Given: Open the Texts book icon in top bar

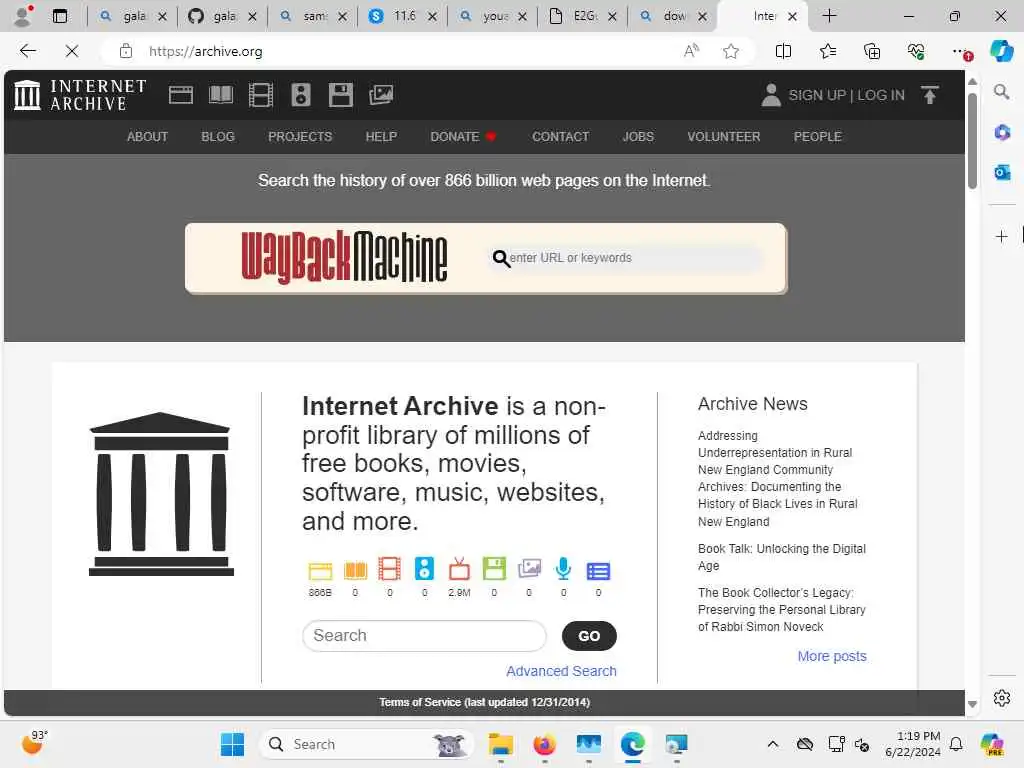Looking at the screenshot, I should pos(221,95).
